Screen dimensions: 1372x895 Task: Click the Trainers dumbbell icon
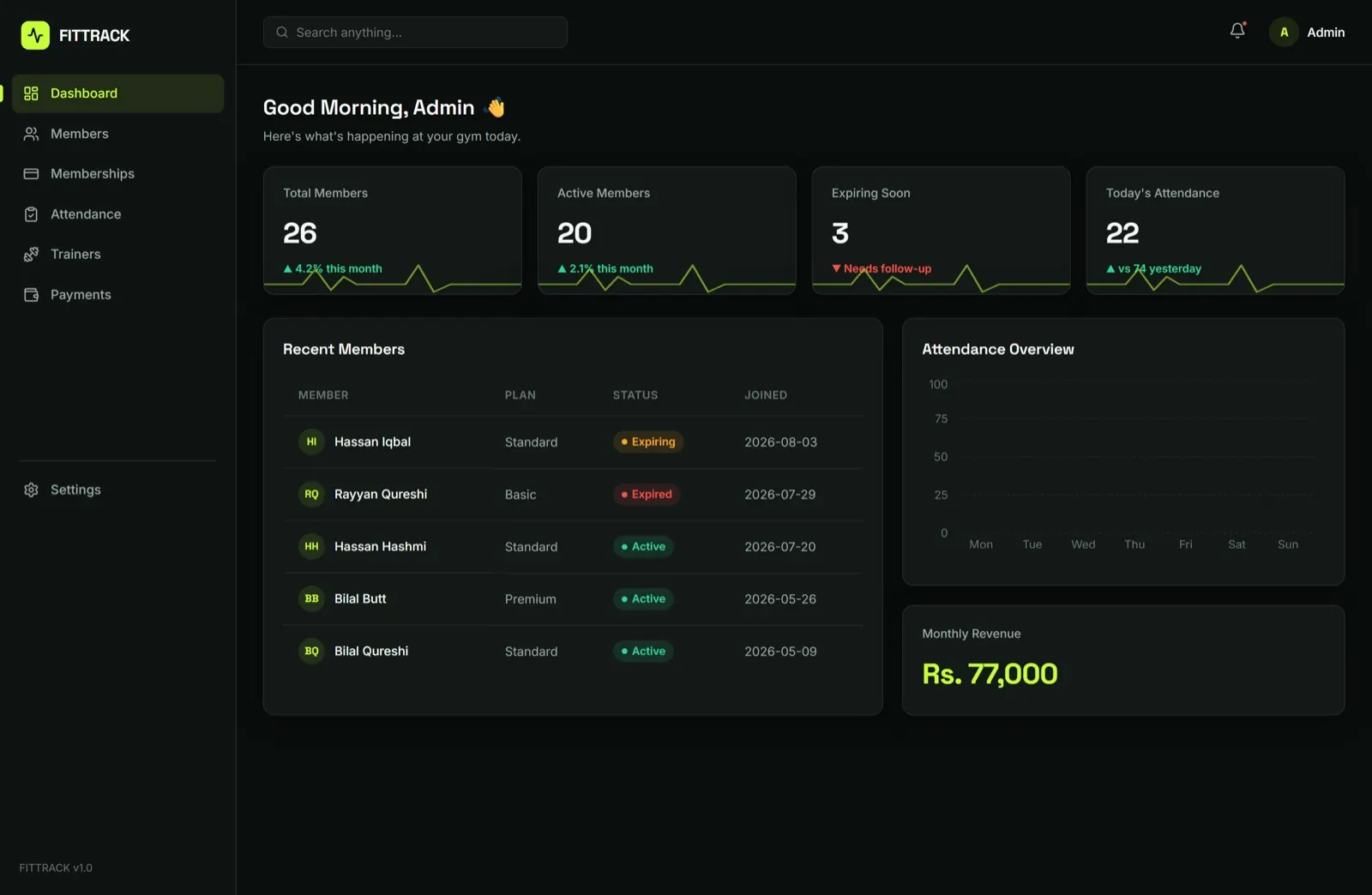tap(31, 255)
